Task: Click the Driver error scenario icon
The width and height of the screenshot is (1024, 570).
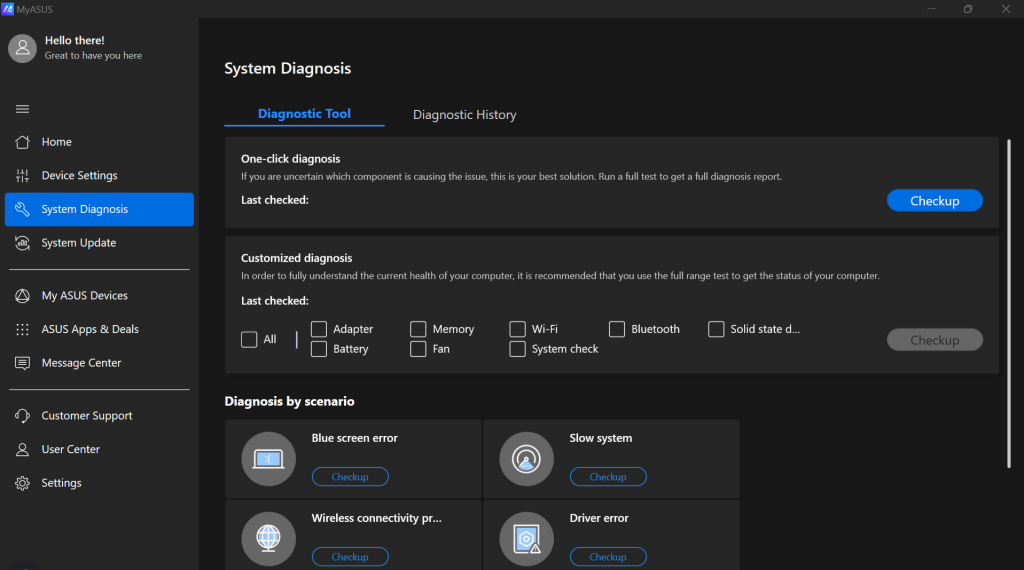Action: click(x=526, y=539)
